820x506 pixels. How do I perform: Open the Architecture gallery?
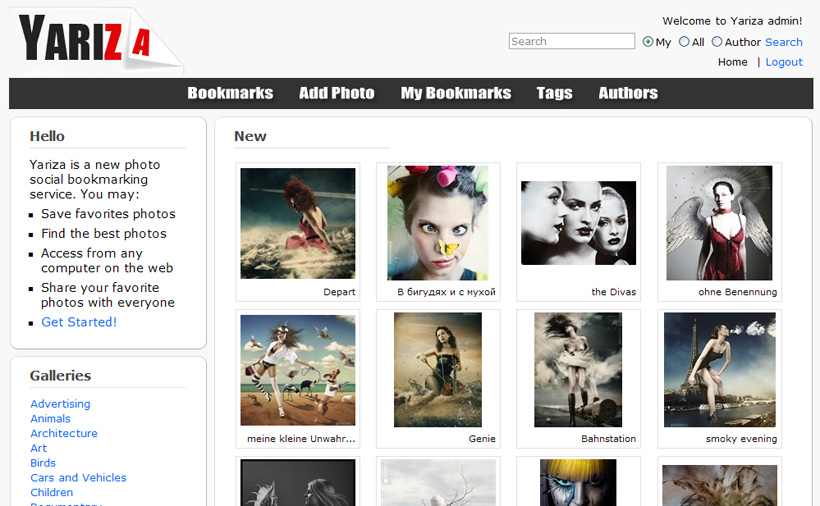[64, 433]
